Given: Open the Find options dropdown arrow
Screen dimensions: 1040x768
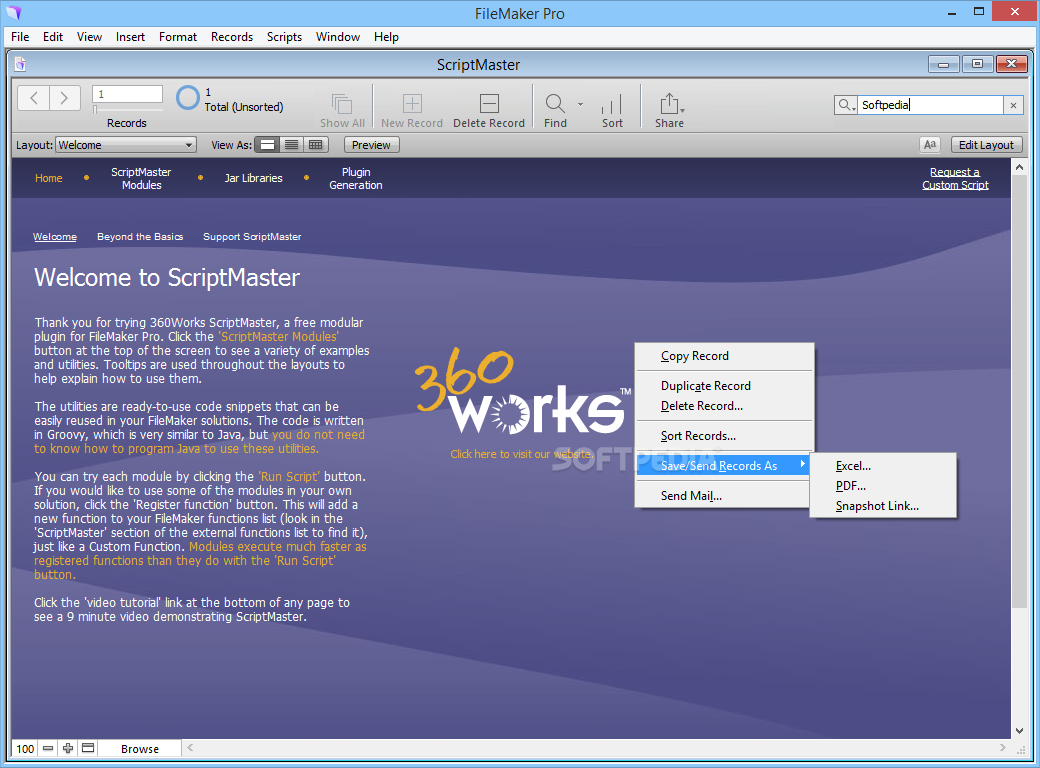Looking at the screenshot, I should coord(580,104).
